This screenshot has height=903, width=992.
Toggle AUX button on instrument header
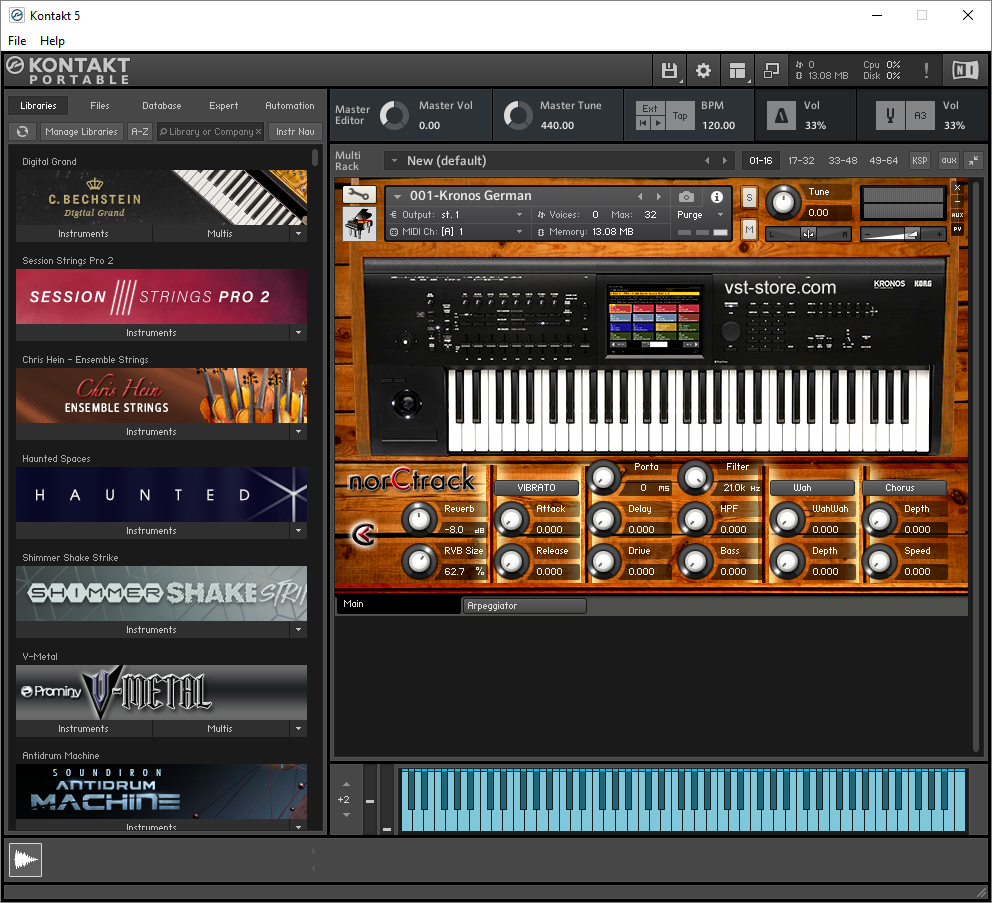click(957, 215)
